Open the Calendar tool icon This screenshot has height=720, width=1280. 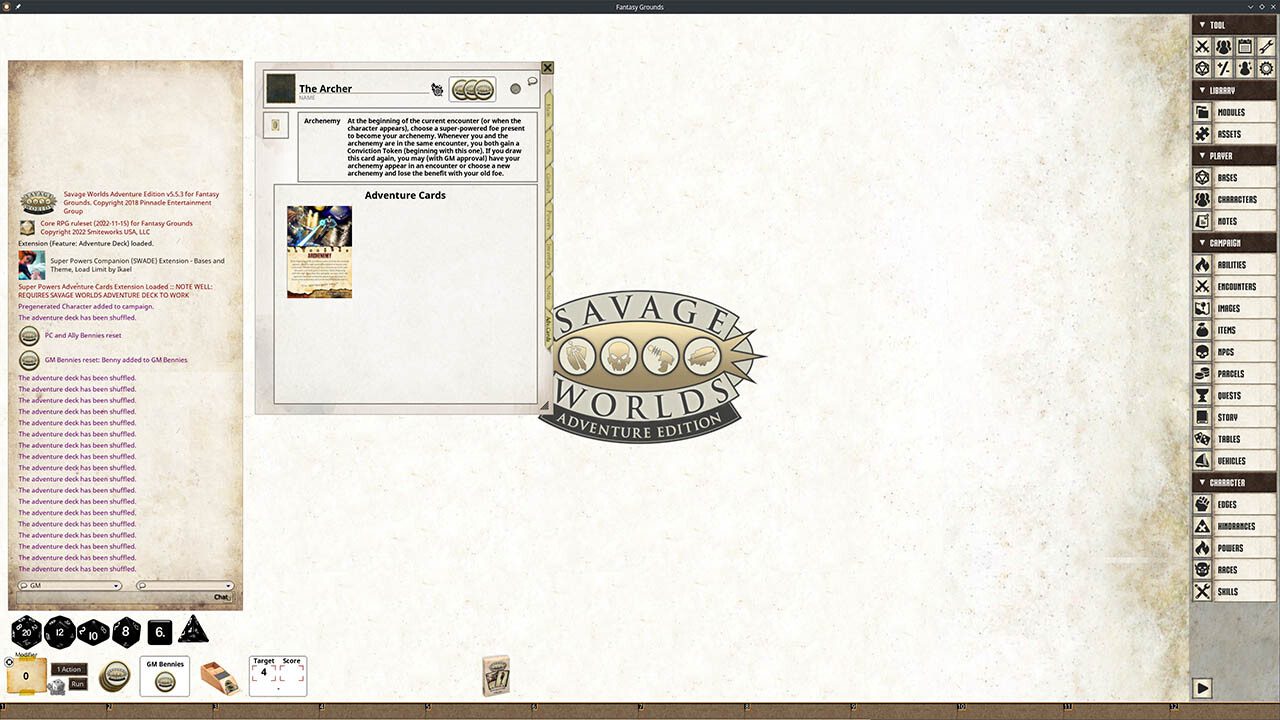(x=1247, y=46)
